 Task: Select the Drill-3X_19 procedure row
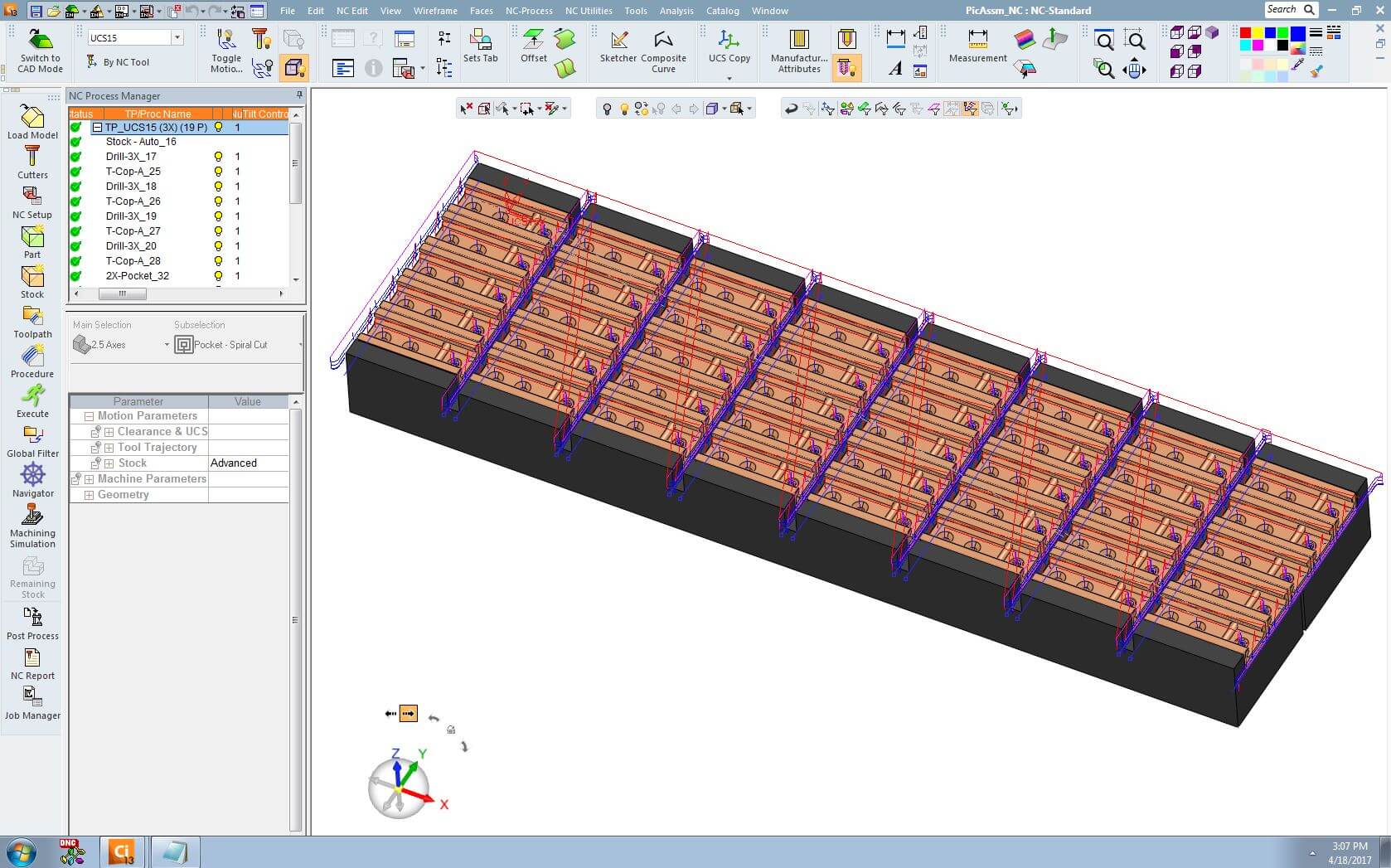pyautogui.click(x=131, y=216)
